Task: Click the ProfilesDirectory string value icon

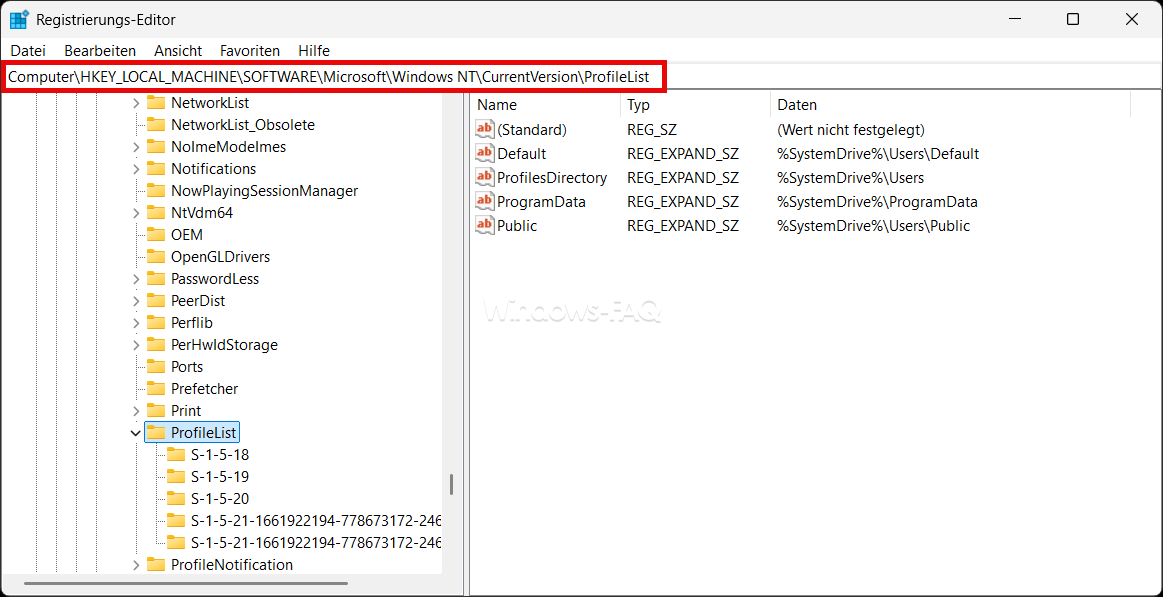Action: (x=484, y=177)
